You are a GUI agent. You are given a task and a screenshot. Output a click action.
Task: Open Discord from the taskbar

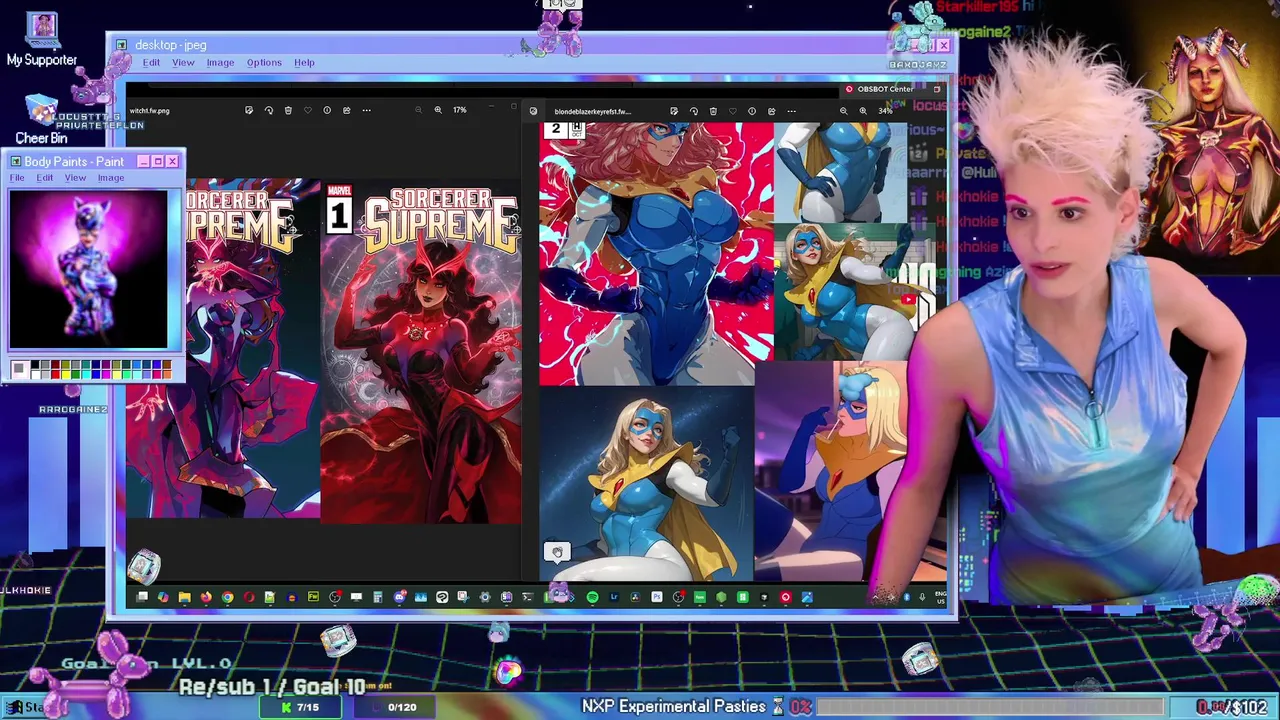[399, 597]
